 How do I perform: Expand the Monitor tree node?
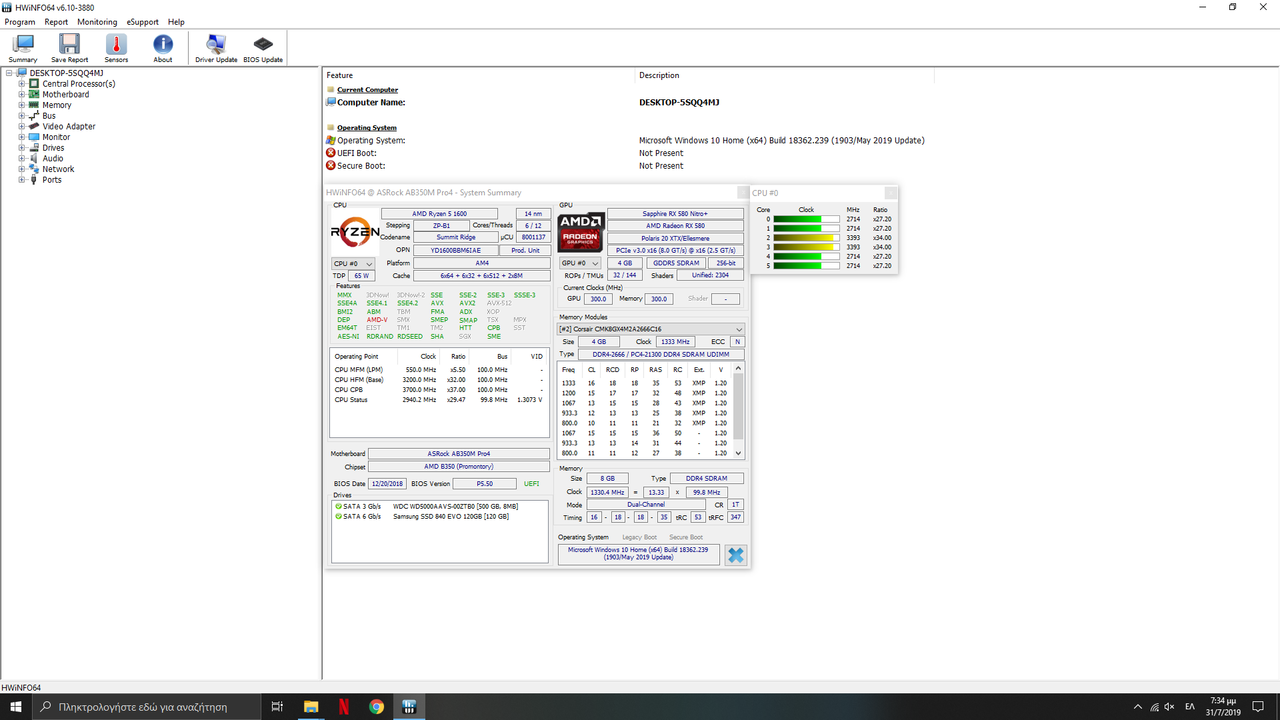(21, 137)
